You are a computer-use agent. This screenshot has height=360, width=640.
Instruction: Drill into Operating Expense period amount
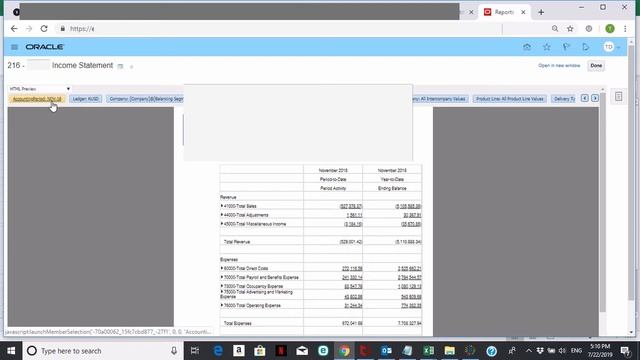(353, 305)
